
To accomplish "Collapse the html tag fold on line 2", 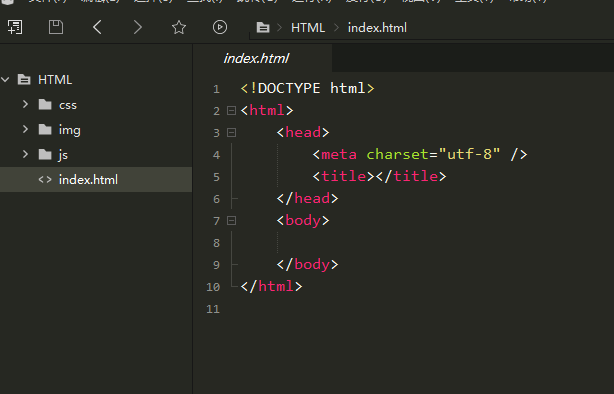I will (x=231, y=111).
